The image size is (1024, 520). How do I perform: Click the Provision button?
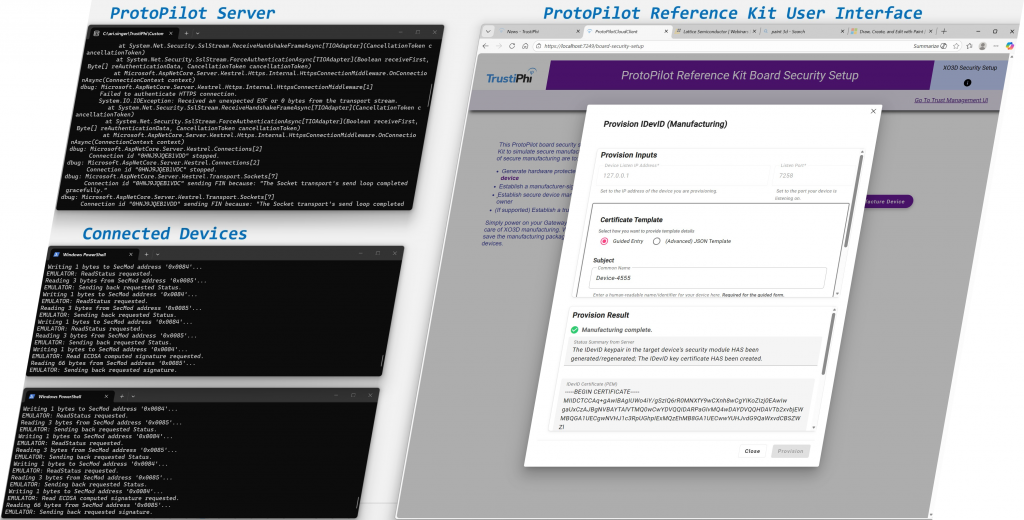pos(790,451)
